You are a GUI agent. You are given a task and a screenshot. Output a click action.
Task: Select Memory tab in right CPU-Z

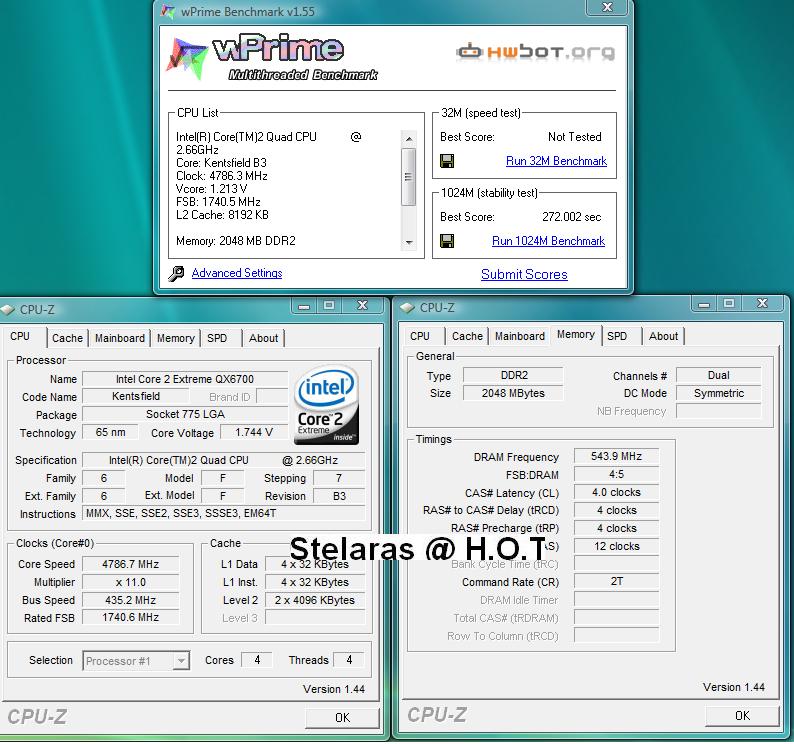576,335
